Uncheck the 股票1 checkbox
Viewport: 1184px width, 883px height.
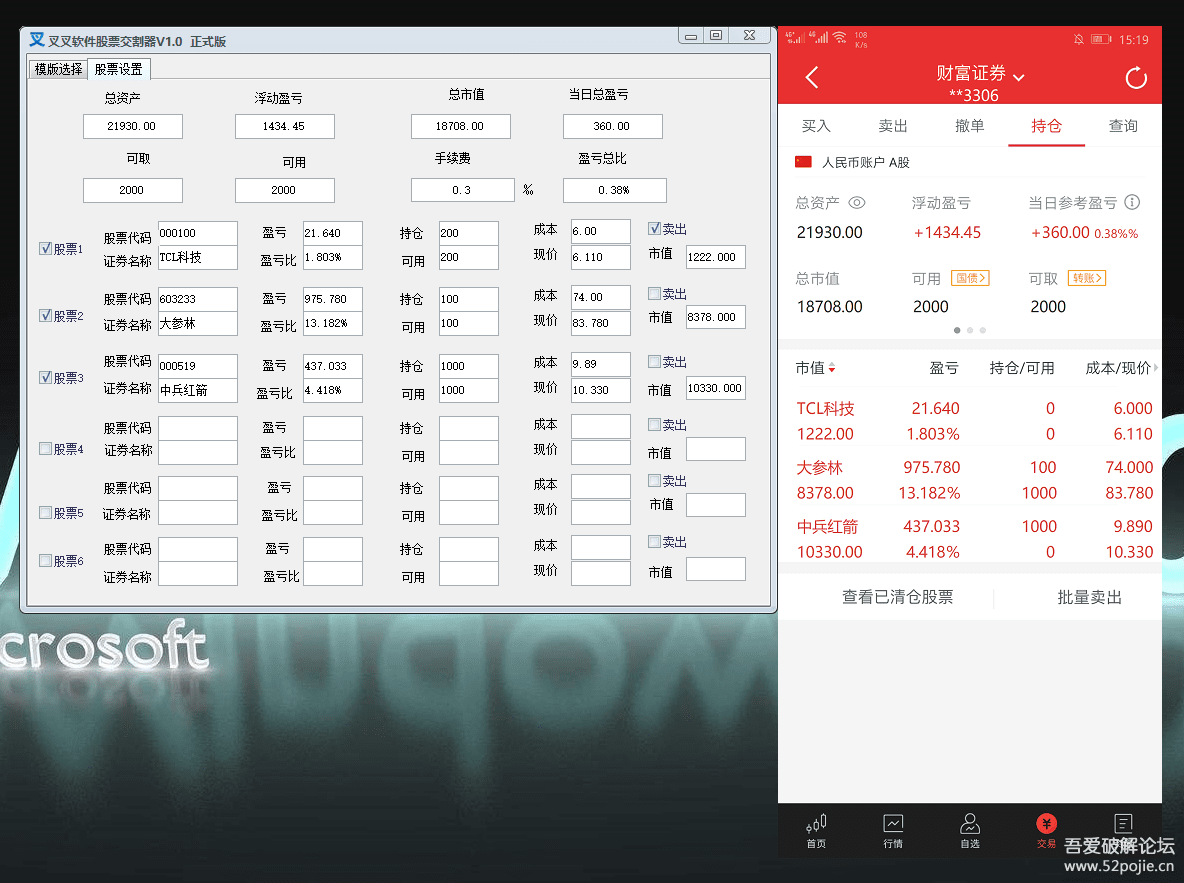[x=45, y=249]
